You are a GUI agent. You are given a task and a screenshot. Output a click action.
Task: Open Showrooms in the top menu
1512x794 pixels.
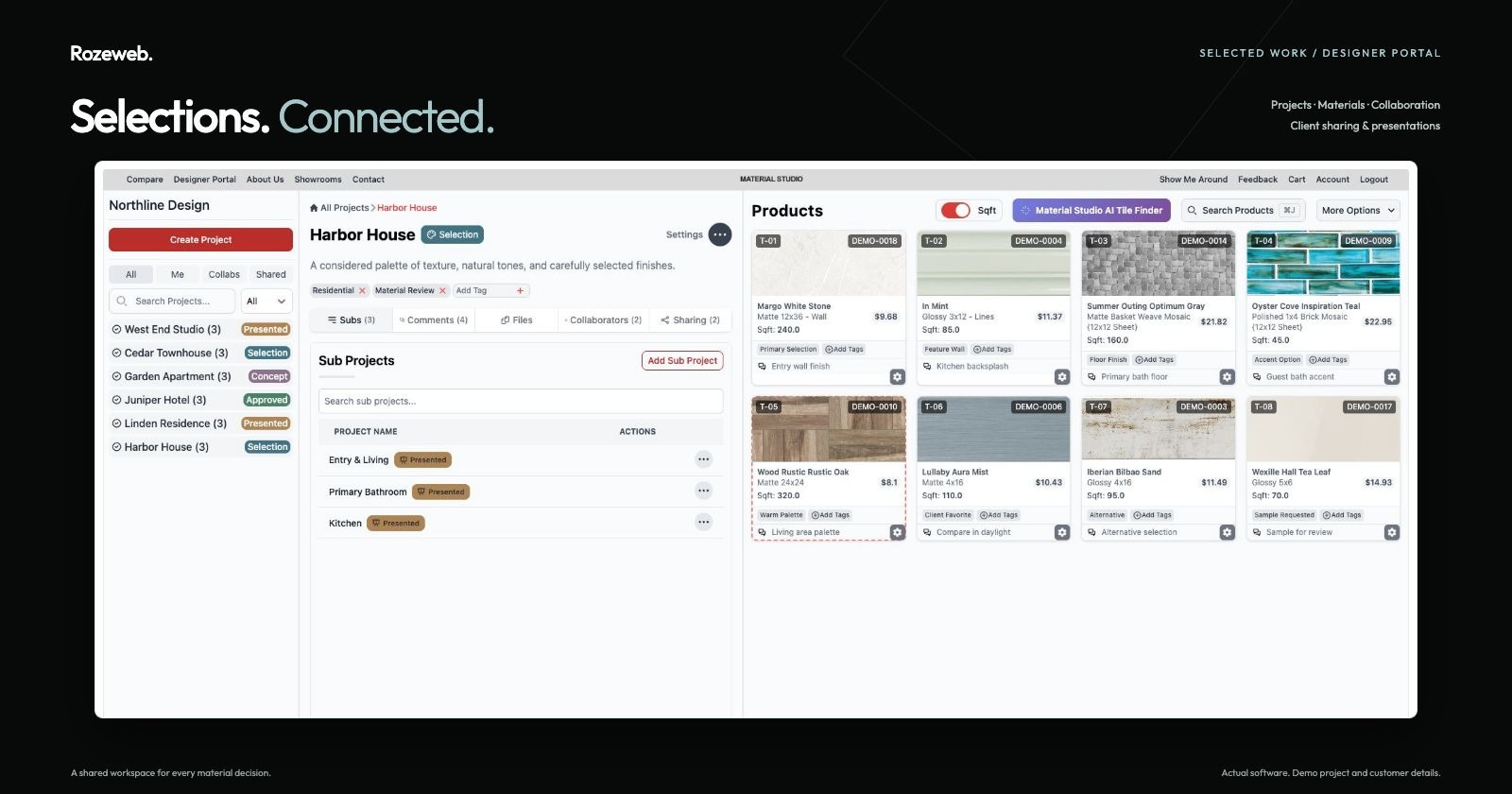318,180
